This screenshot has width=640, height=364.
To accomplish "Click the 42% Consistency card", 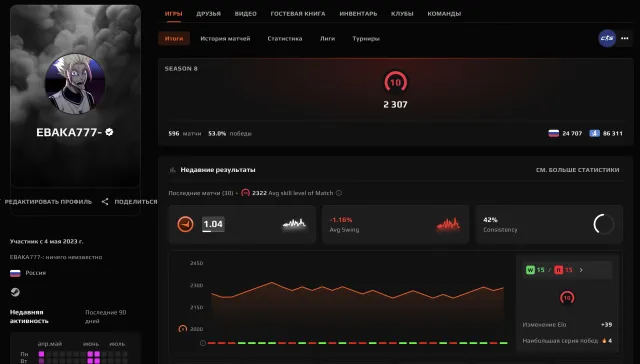I will click(549, 224).
